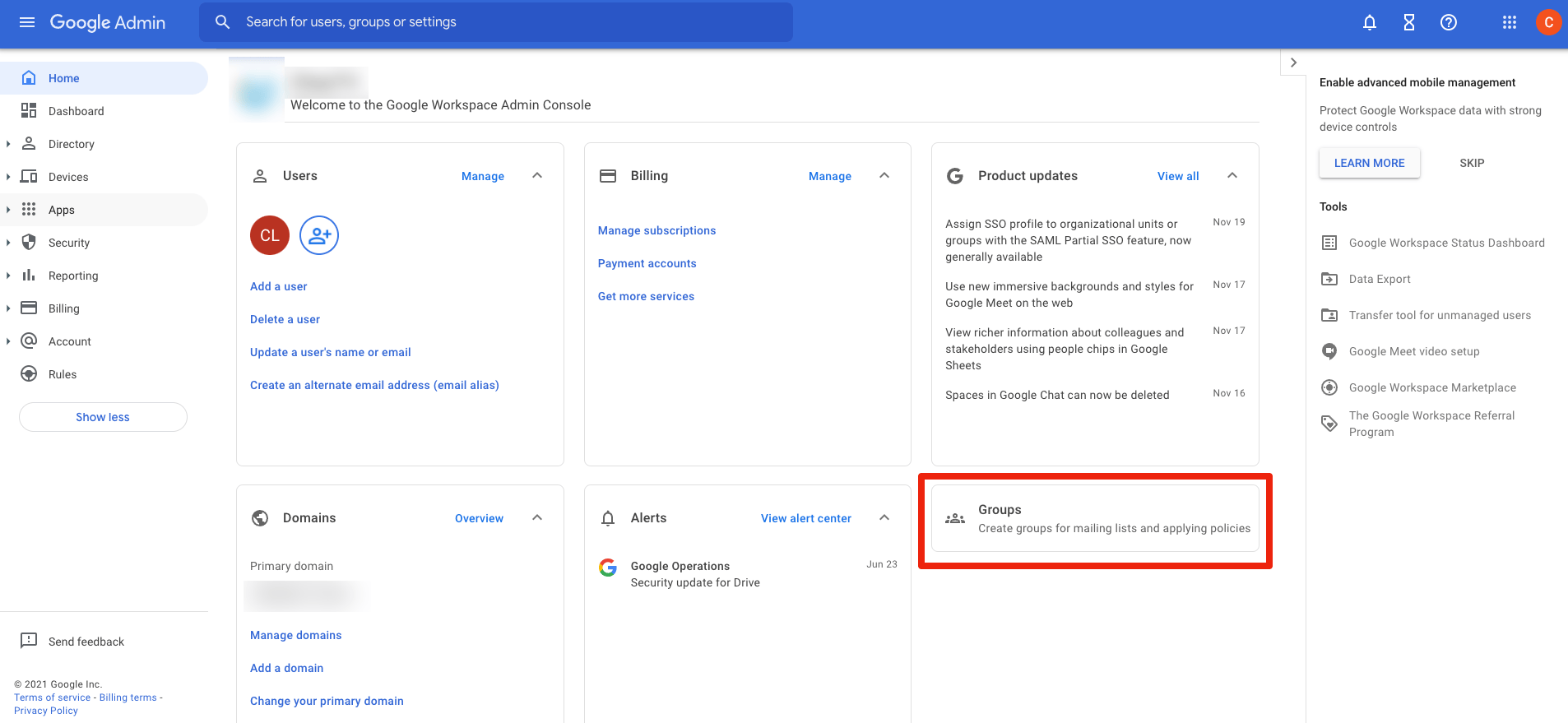Image resolution: width=1568 pixels, height=723 pixels.
Task: Expand the Security sidebar item
Action: pyautogui.click(x=8, y=243)
